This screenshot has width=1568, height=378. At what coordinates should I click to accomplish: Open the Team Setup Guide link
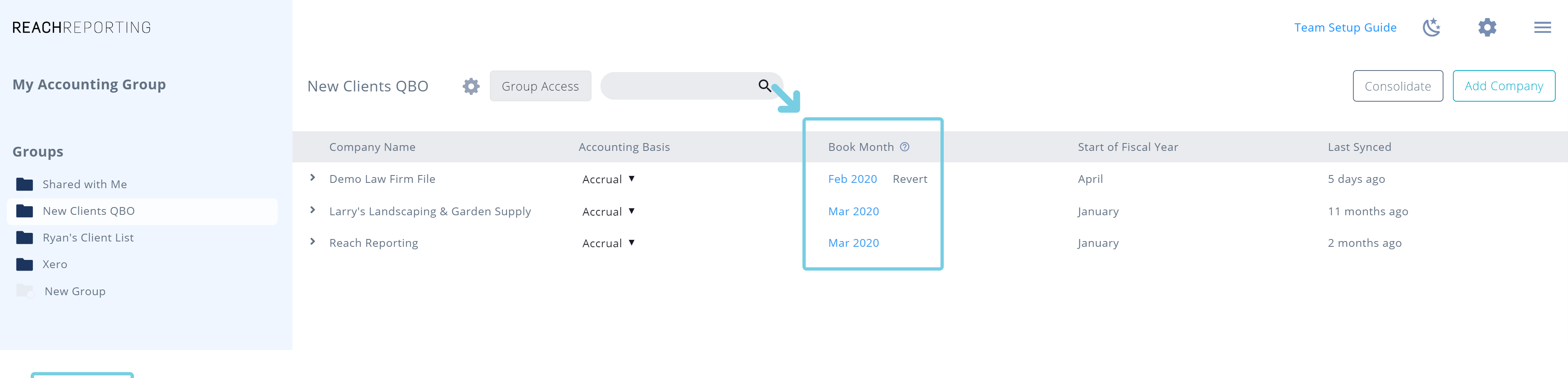tap(1345, 27)
